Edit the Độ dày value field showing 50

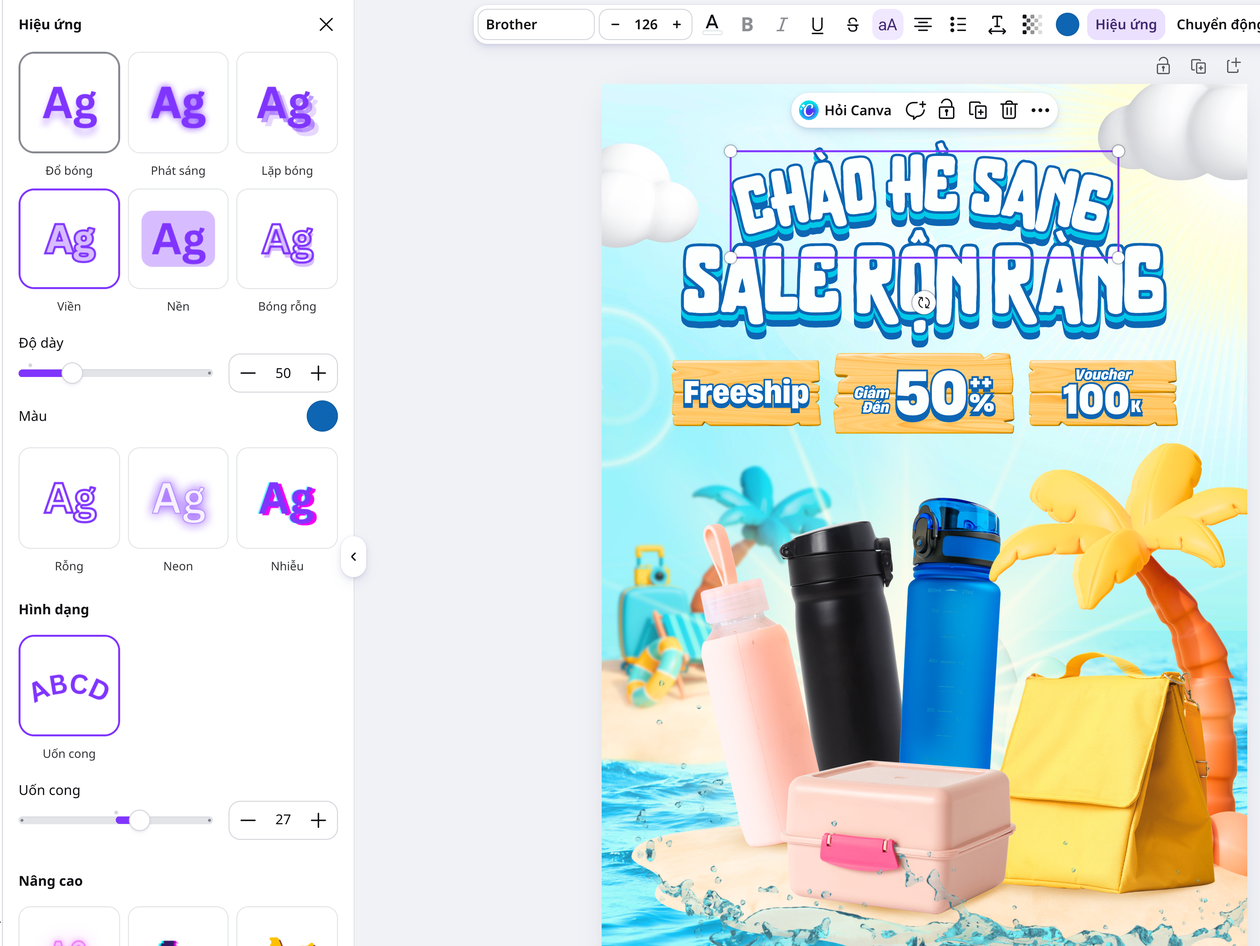(283, 373)
